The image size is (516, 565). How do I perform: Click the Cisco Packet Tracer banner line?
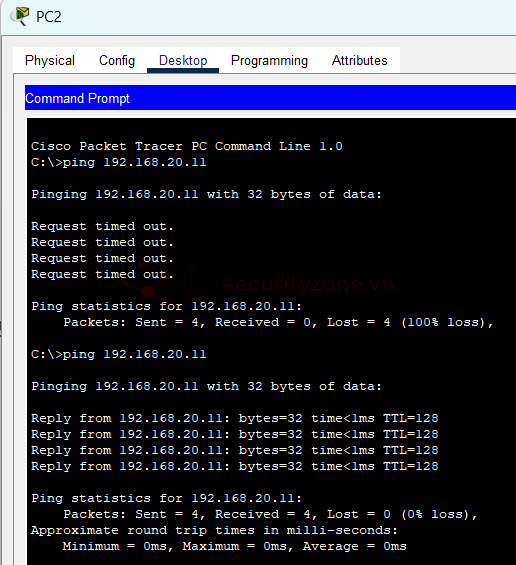(187, 146)
